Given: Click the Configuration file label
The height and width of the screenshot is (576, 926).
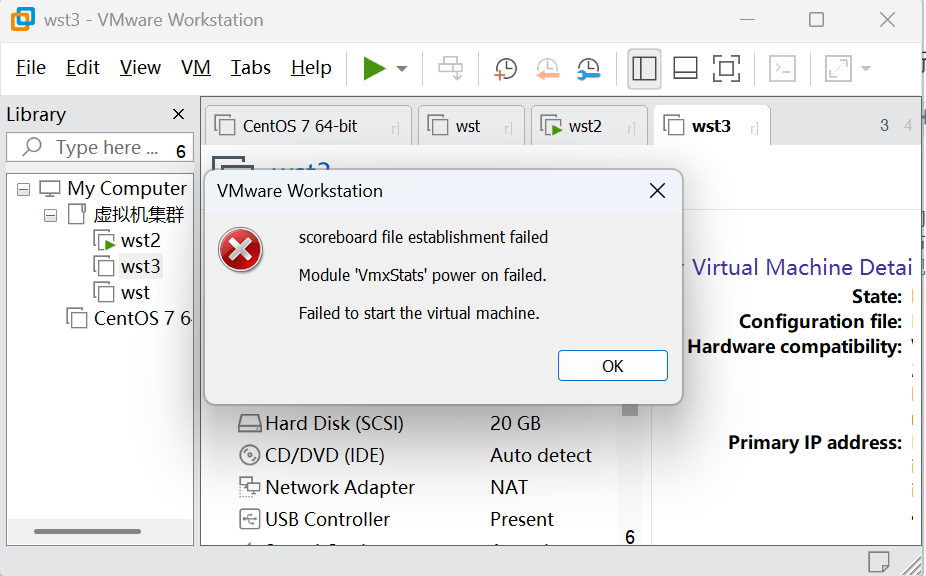Looking at the screenshot, I should pos(820,321).
